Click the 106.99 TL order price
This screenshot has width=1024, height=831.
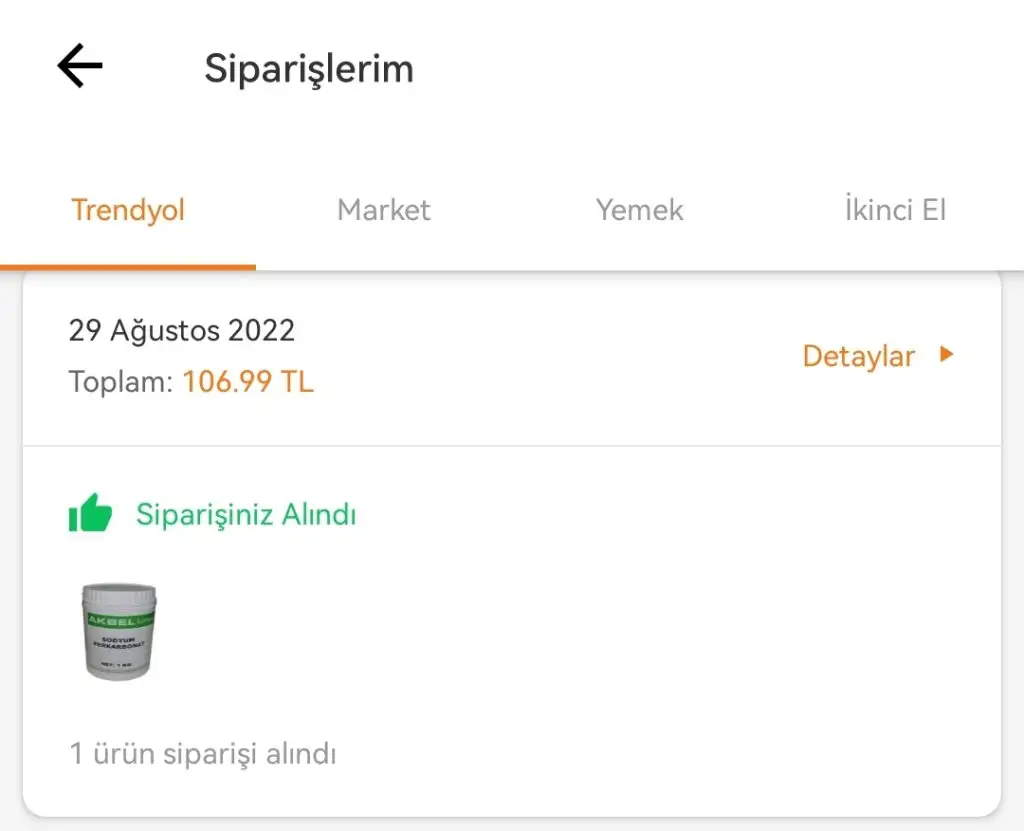pos(248,382)
